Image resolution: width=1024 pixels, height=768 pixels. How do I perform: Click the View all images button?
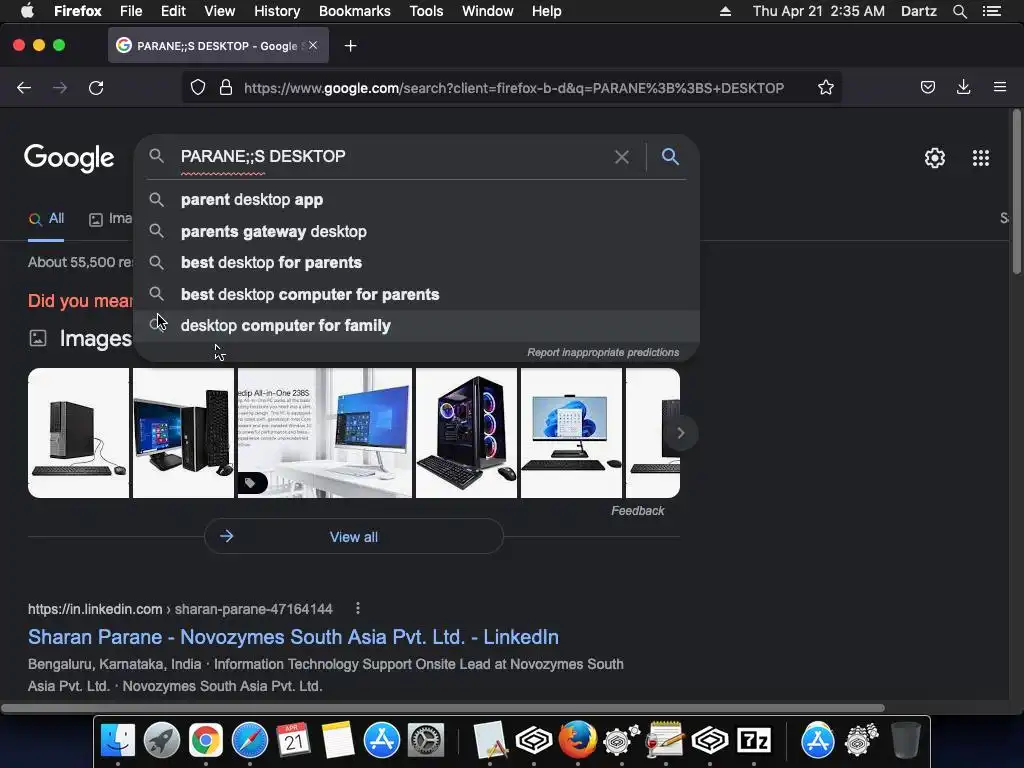(354, 537)
